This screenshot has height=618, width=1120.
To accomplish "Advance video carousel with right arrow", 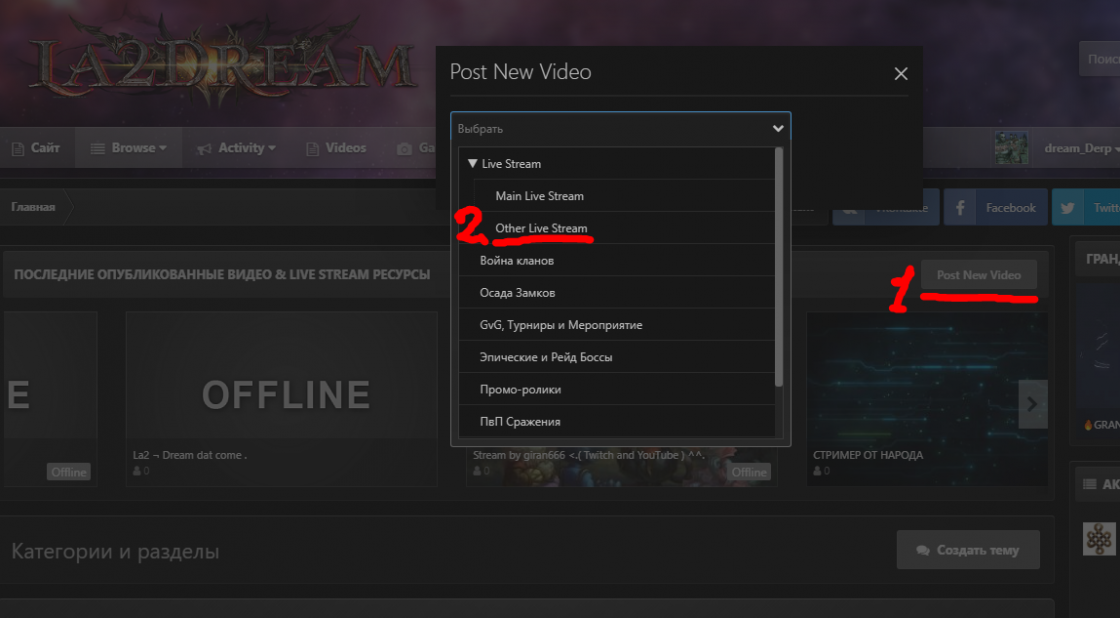I will [x=1033, y=404].
